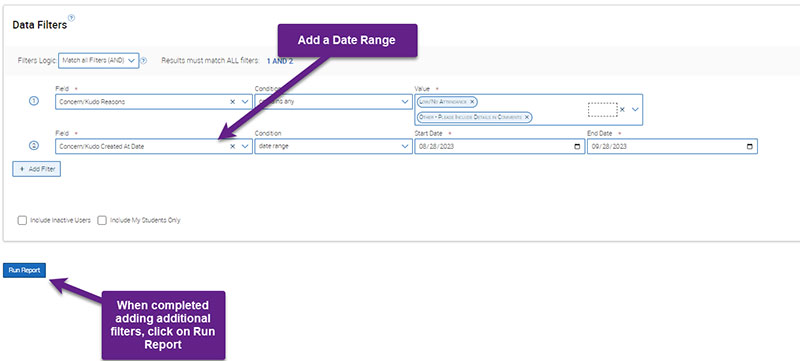Viewport: 800px width, 361px height.
Task: Click the help icon next to Filters Logic dropdown
Action: [144, 61]
